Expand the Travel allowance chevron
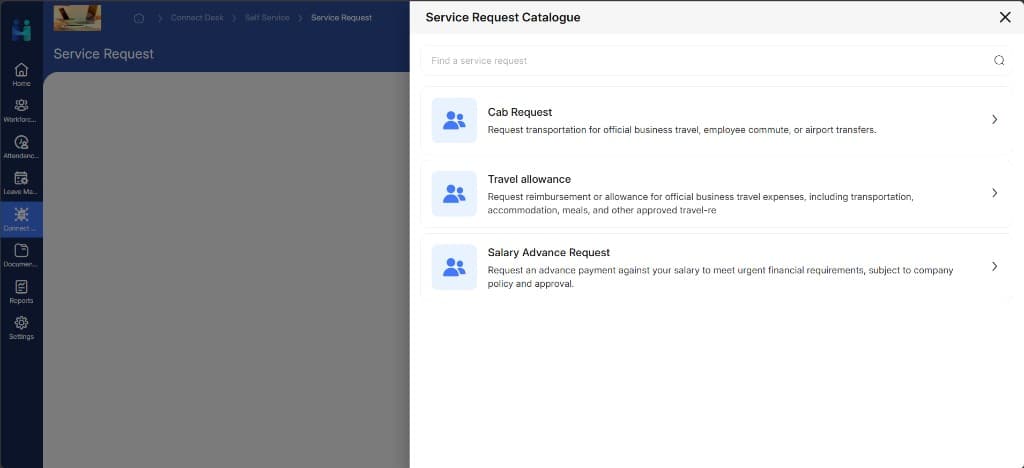This screenshot has width=1024, height=468. 995,193
